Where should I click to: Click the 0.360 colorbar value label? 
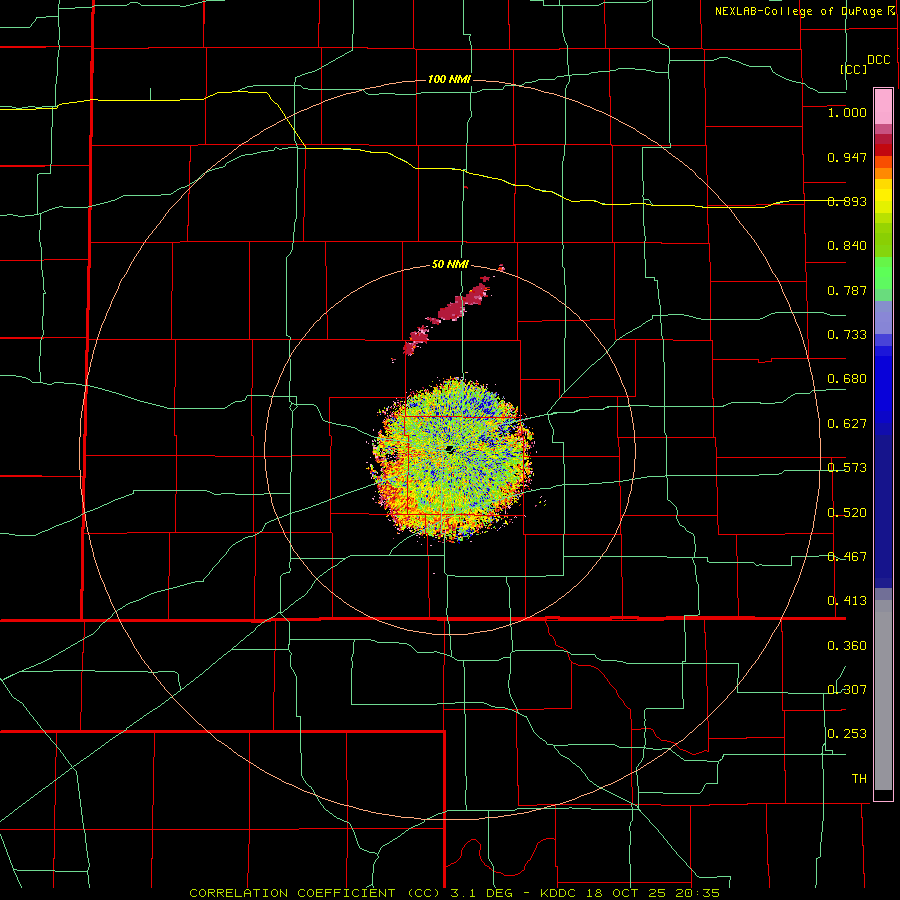847,646
